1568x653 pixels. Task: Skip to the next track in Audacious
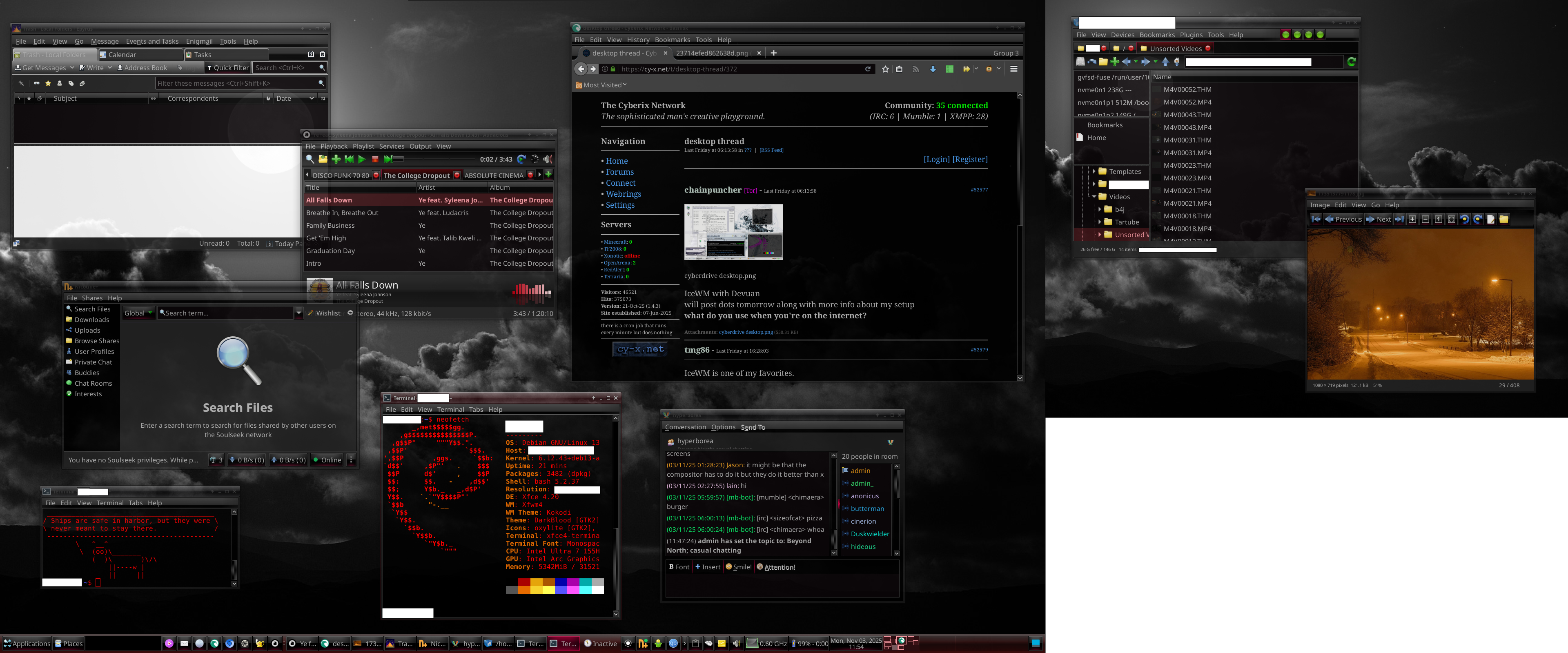[x=388, y=160]
